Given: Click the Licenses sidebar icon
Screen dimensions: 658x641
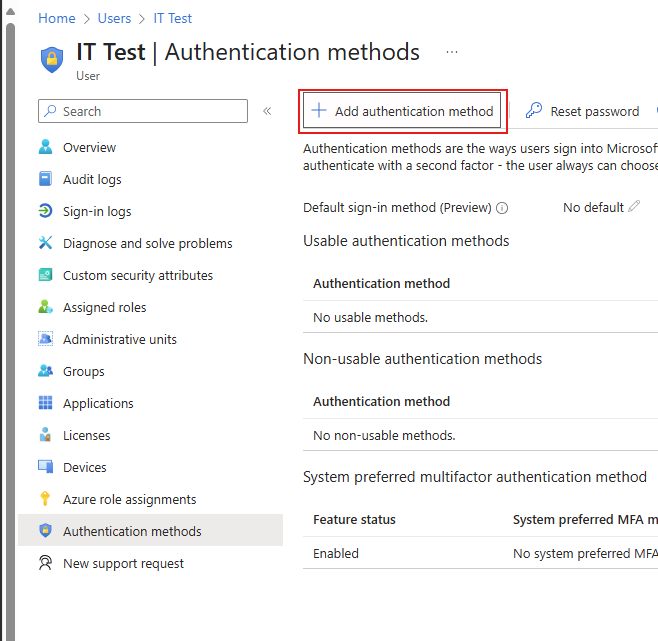Looking at the screenshot, I should (45, 436).
